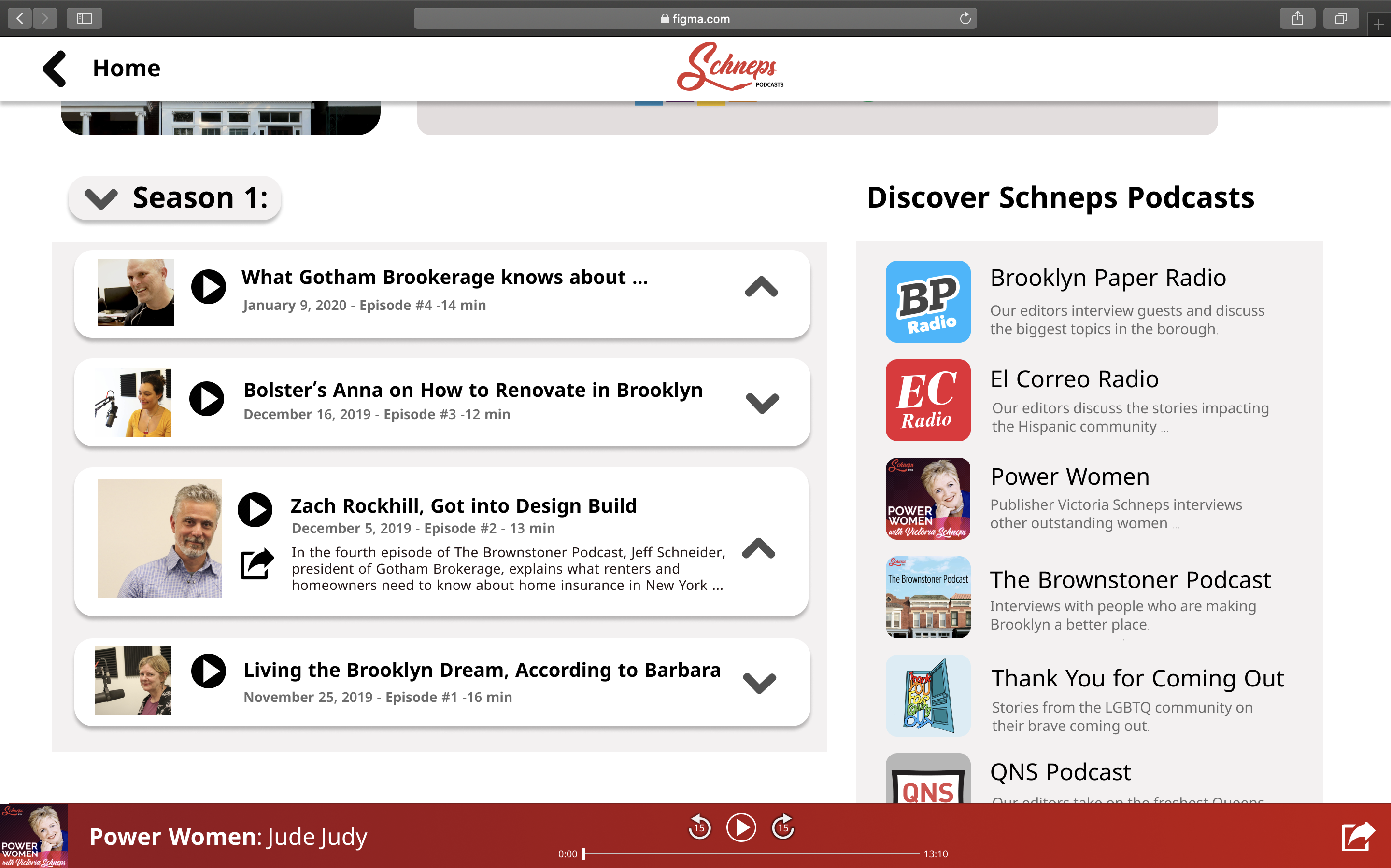Expand Living the Brooklyn Dream episode details
The height and width of the screenshot is (868, 1391).
pyautogui.click(x=759, y=683)
